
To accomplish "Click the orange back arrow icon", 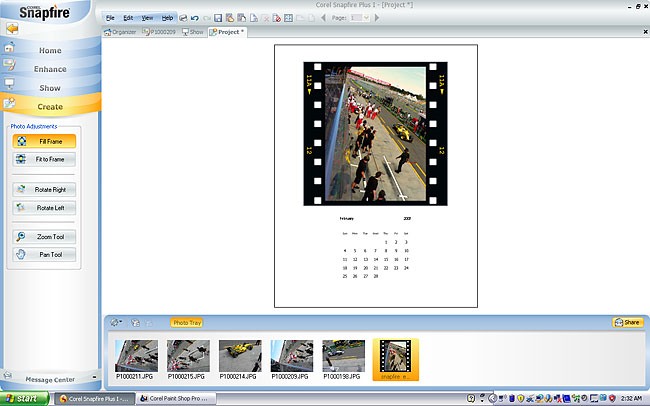I will (12, 29).
